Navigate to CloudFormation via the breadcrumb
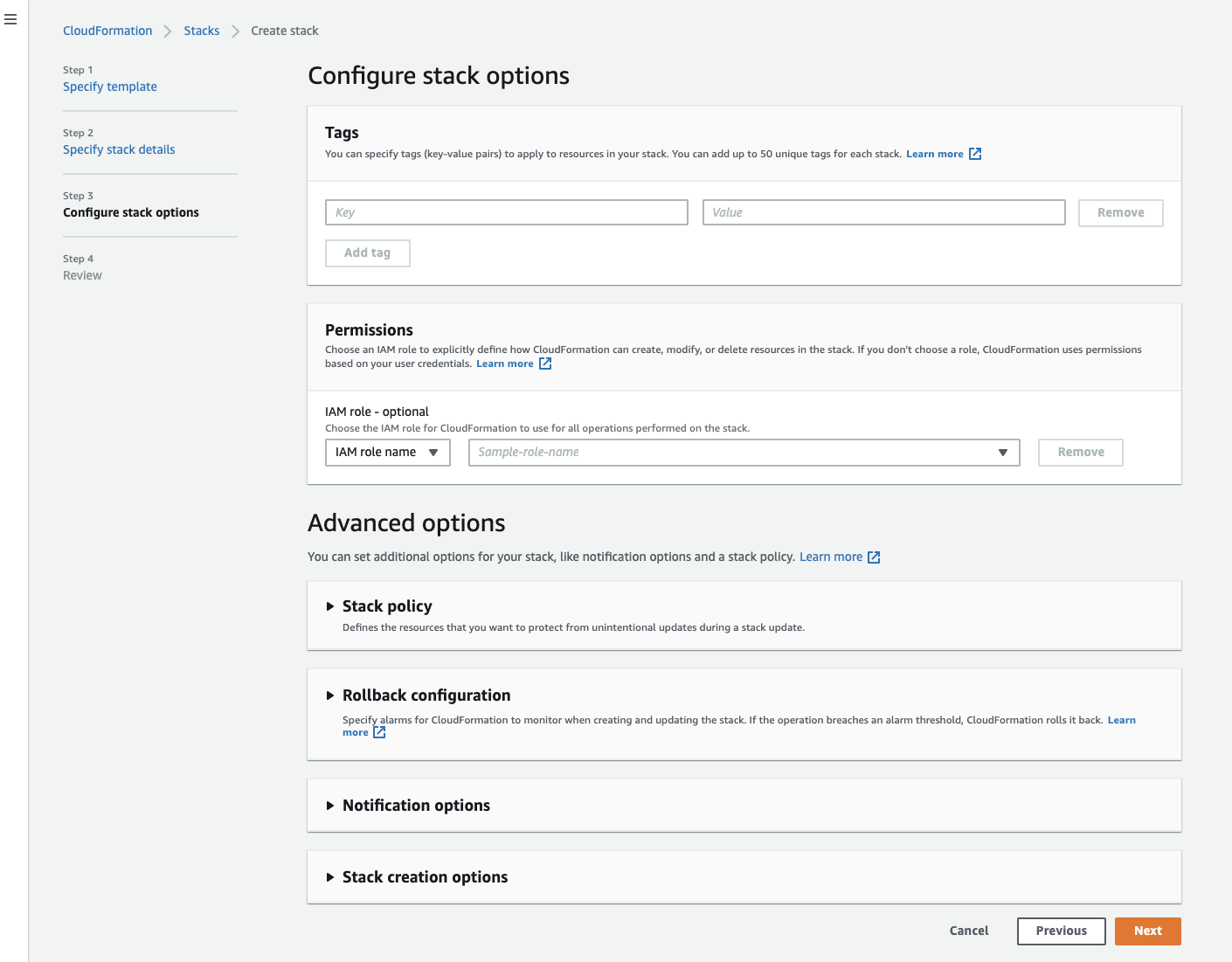 click(x=107, y=30)
